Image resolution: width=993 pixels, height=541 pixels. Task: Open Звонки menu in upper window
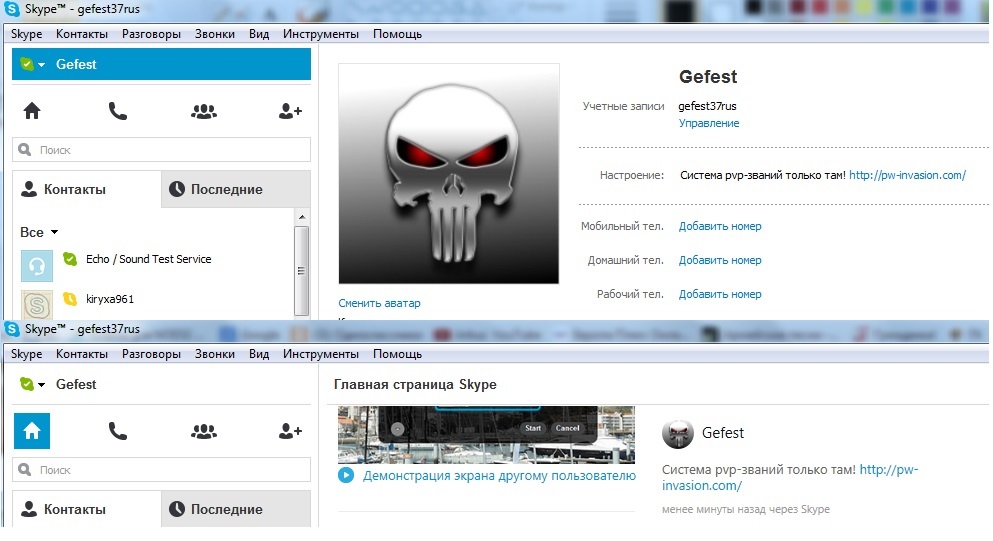coord(215,34)
